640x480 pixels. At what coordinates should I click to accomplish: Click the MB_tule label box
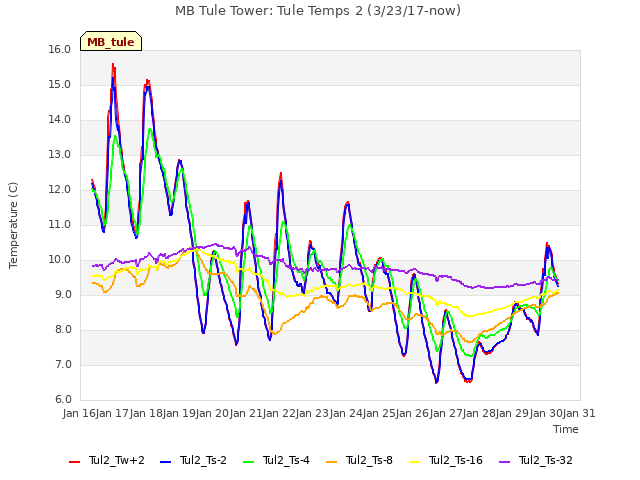coord(111,41)
